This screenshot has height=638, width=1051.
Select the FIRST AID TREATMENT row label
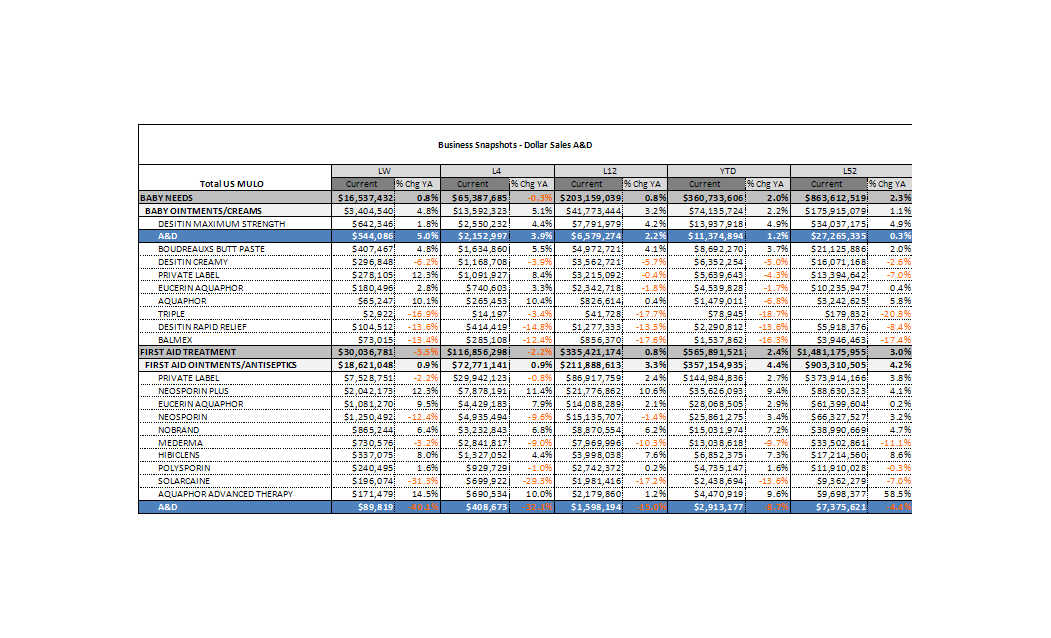click(188, 352)
